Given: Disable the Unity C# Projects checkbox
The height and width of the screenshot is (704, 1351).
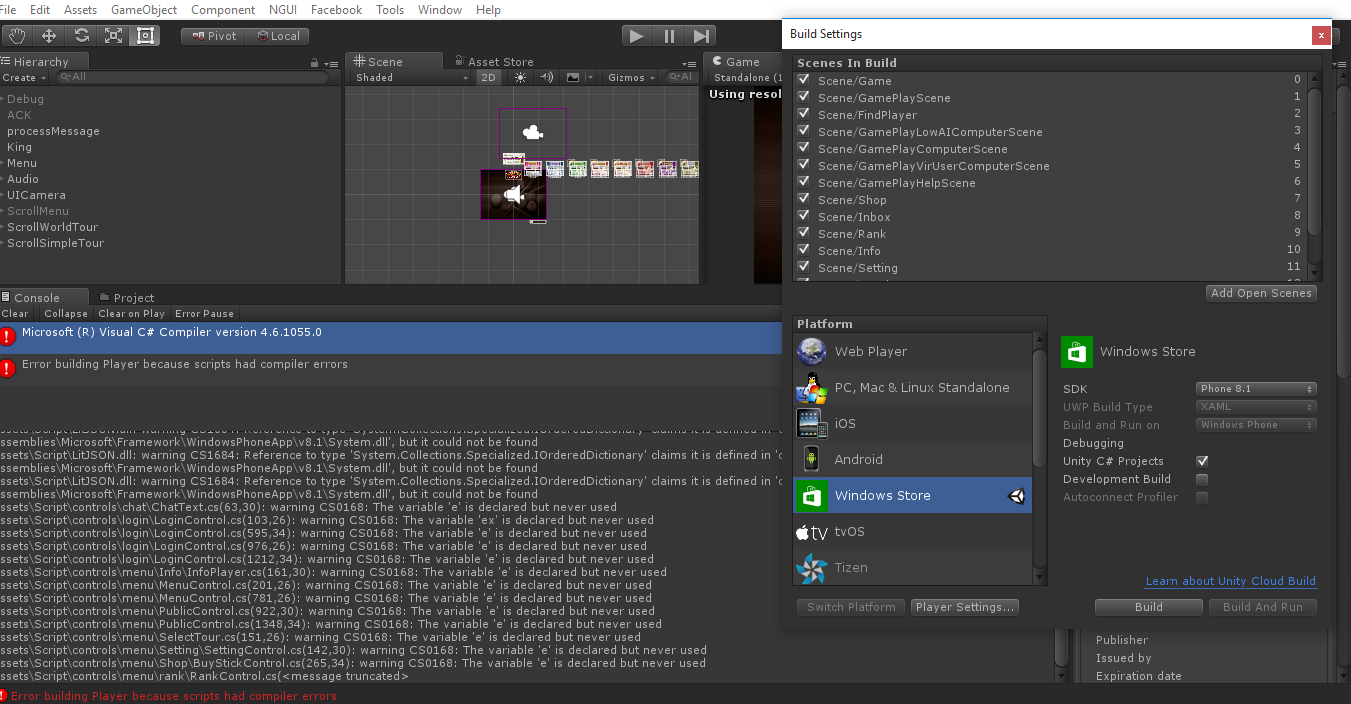Looking at the screenshot, I should click(1202, 461).
